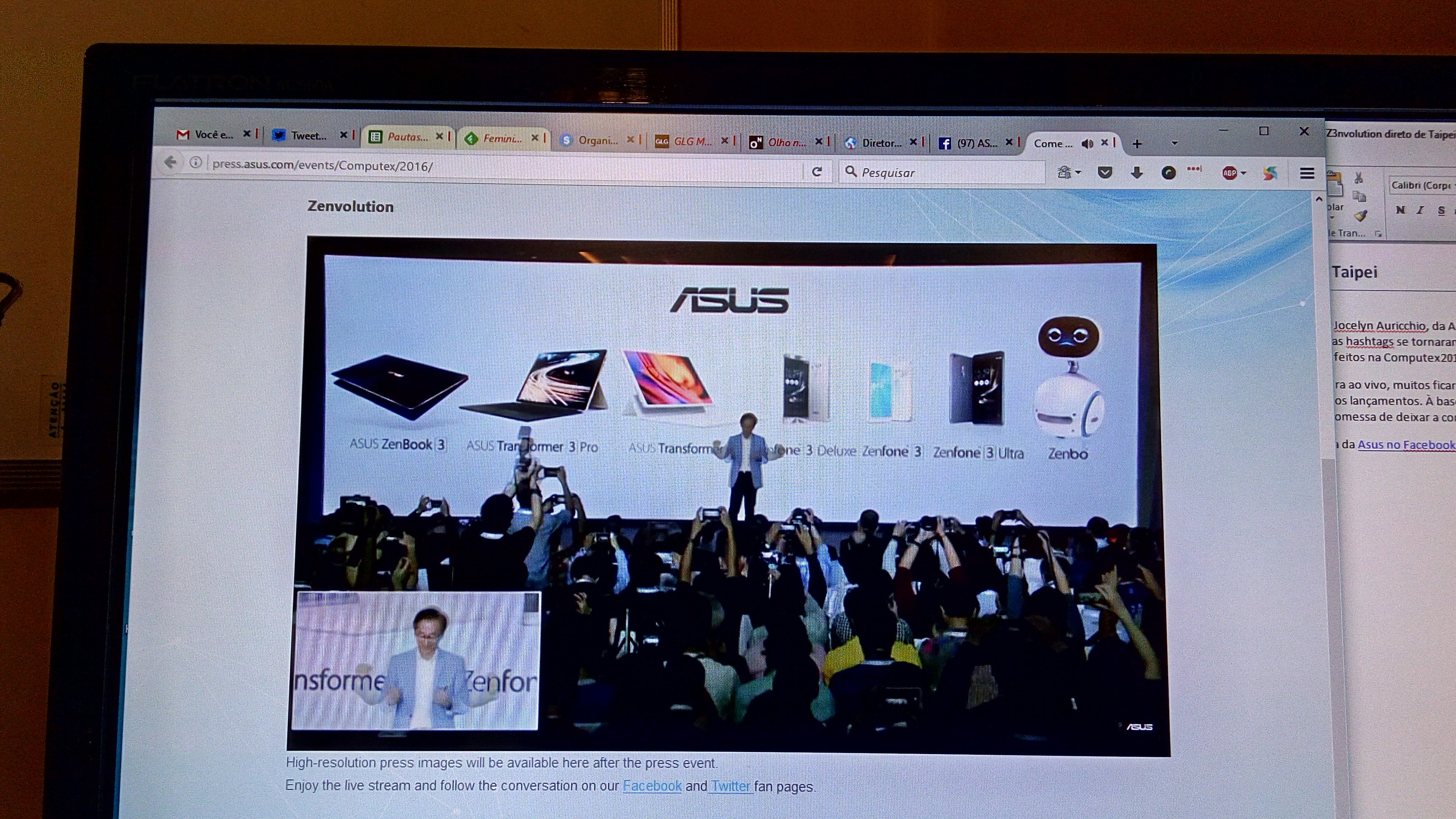Open the Facebook fan page link
Screen dimensions: 1456x819
coord(652,786)
